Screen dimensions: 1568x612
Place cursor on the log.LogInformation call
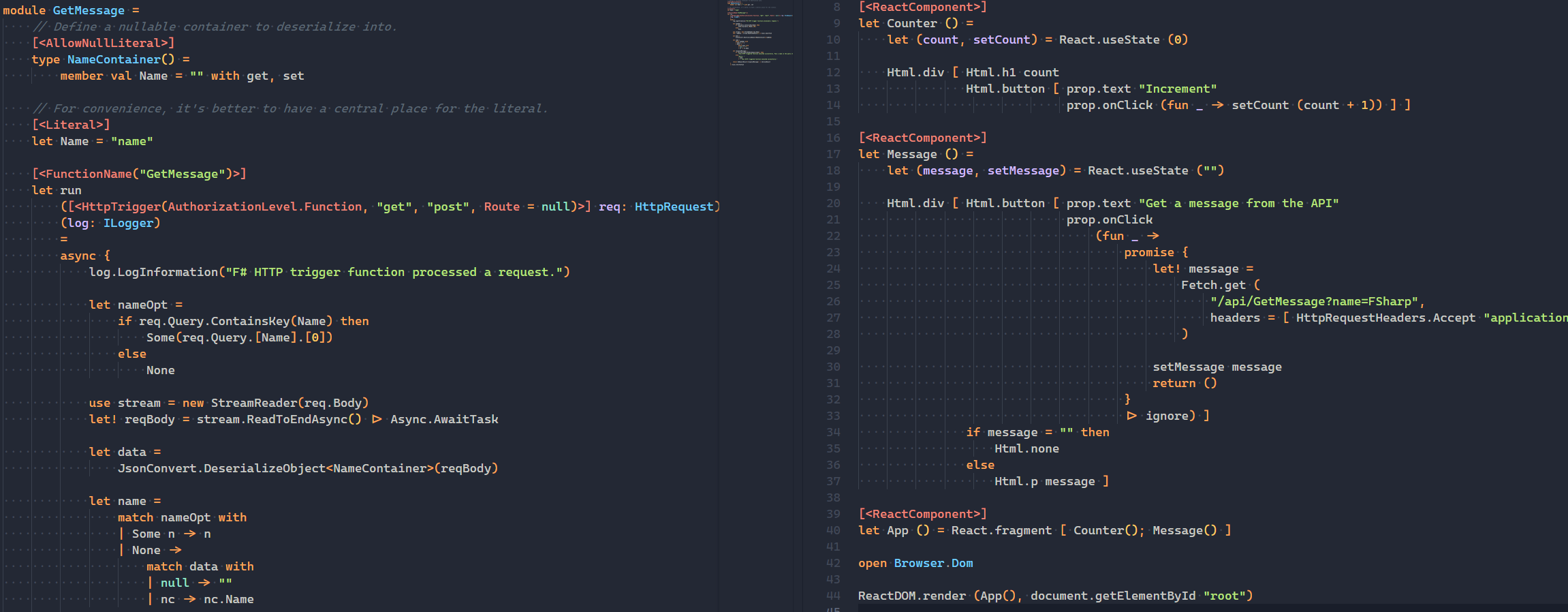[x=153, y=272]
